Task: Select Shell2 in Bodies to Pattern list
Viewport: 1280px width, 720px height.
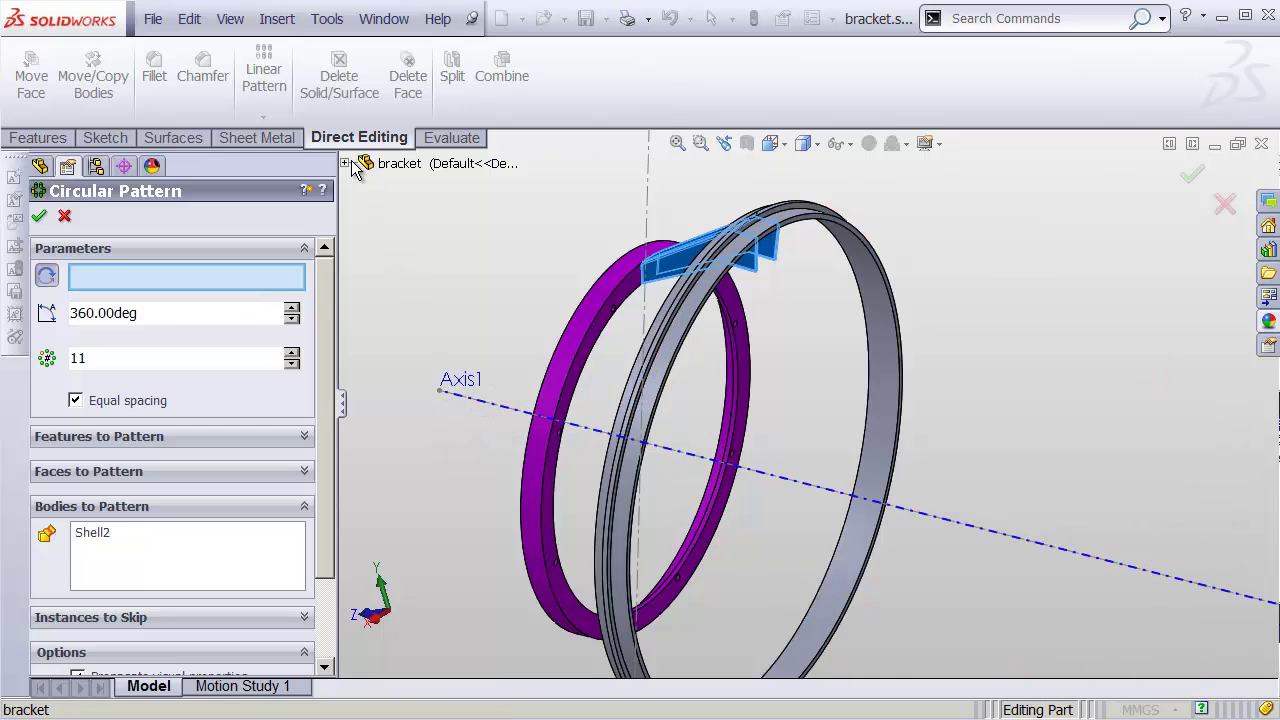Action: point(92,533)
